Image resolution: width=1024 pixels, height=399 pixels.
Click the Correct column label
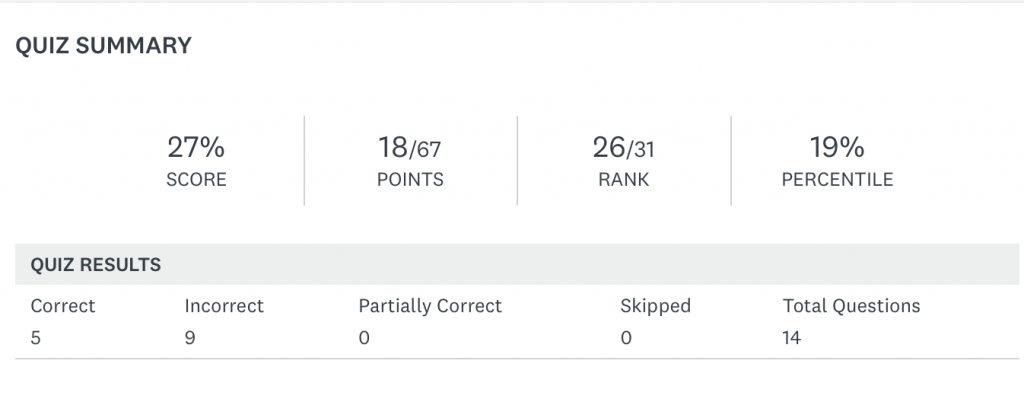coord(63,306)
